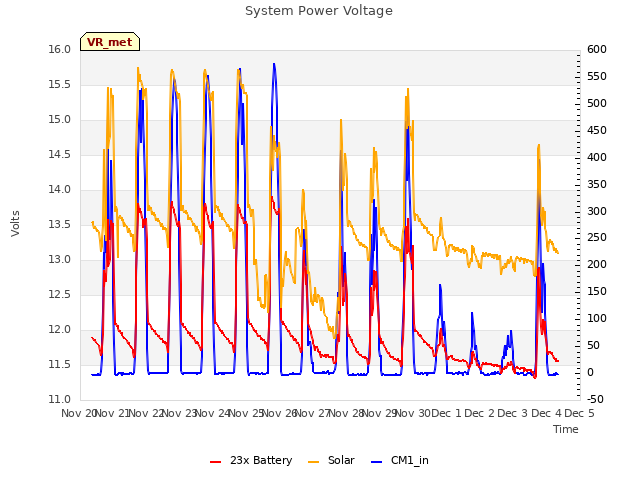Image resolution: width=640 pixels, height=480 pixels.
Task: Click the 600 right axis tick label
Action: tap(597, 49)
